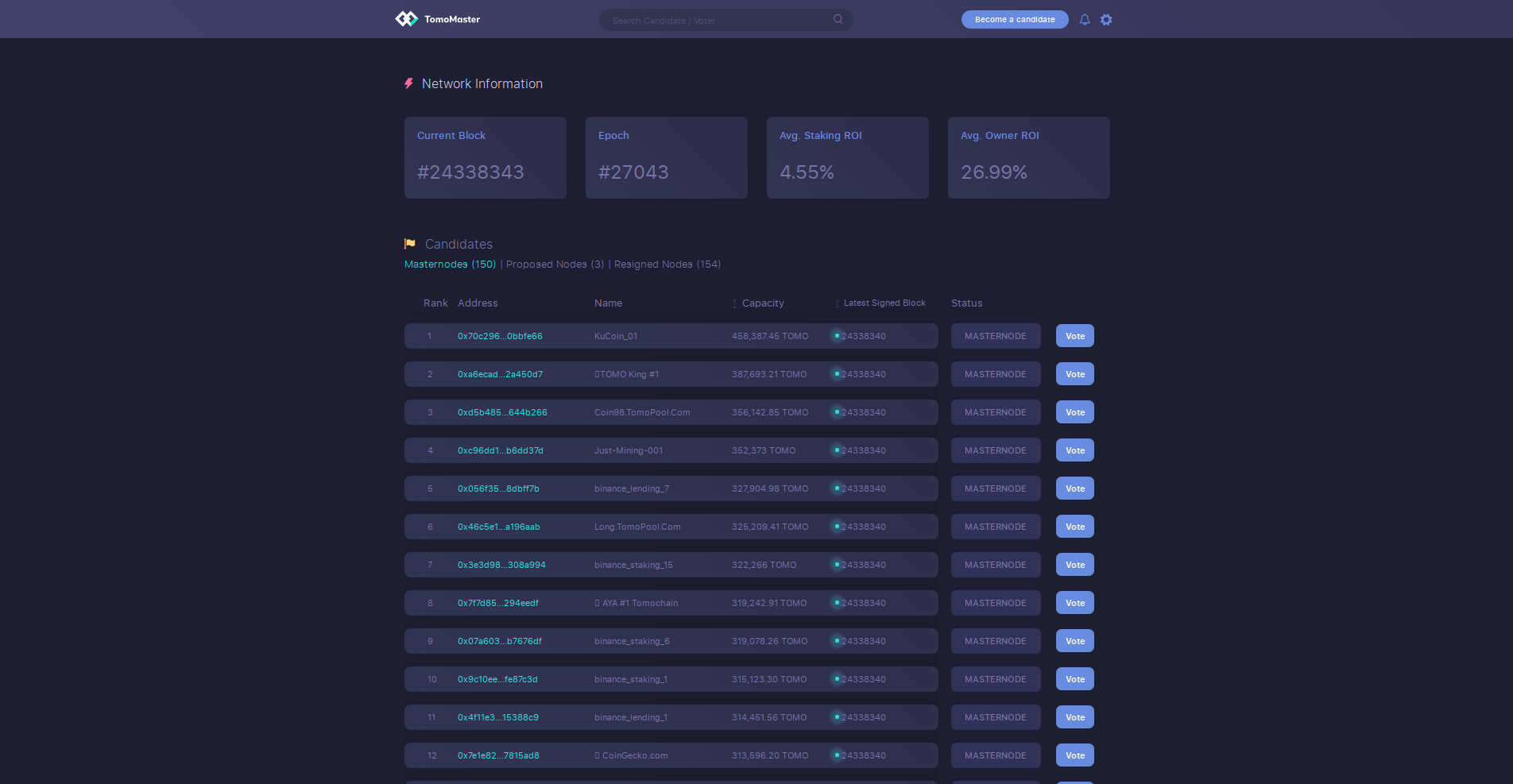Viewport: 1513px width, 784px height.
Task: Open the notification bell icon
Action: pyautogui.click(x=1084, y=19)
